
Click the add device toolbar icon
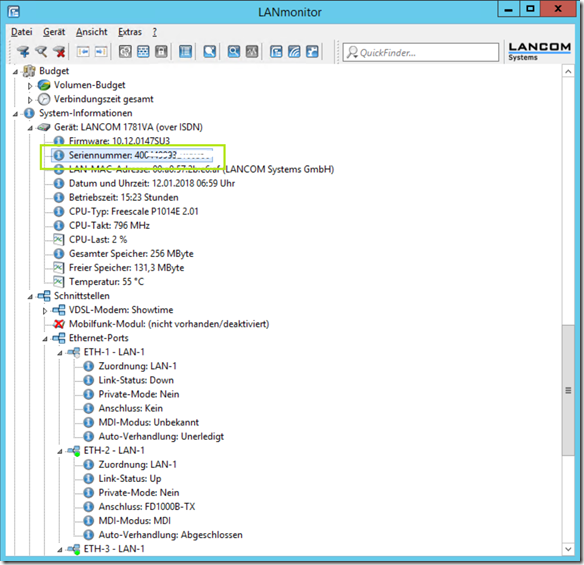tap(23, 51)
